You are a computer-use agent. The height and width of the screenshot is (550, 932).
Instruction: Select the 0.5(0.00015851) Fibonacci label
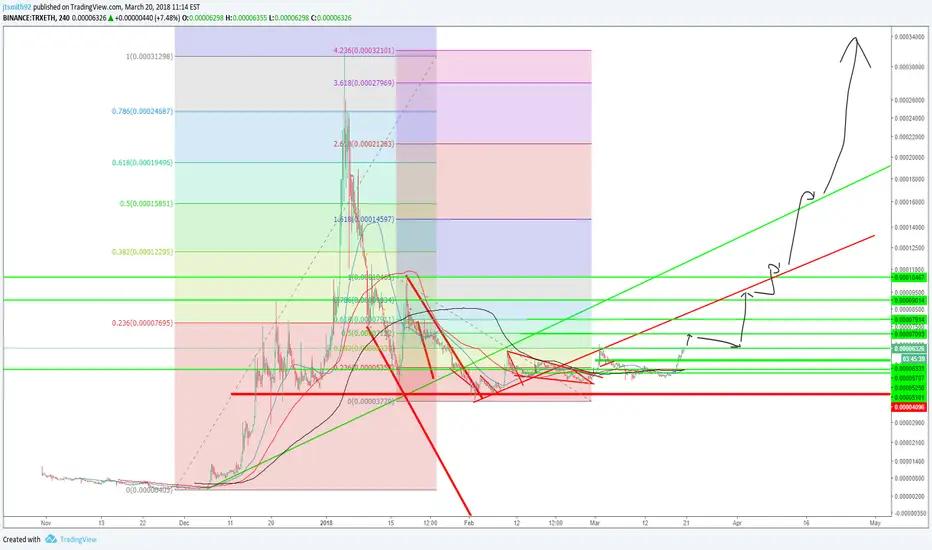click(146, 203)
